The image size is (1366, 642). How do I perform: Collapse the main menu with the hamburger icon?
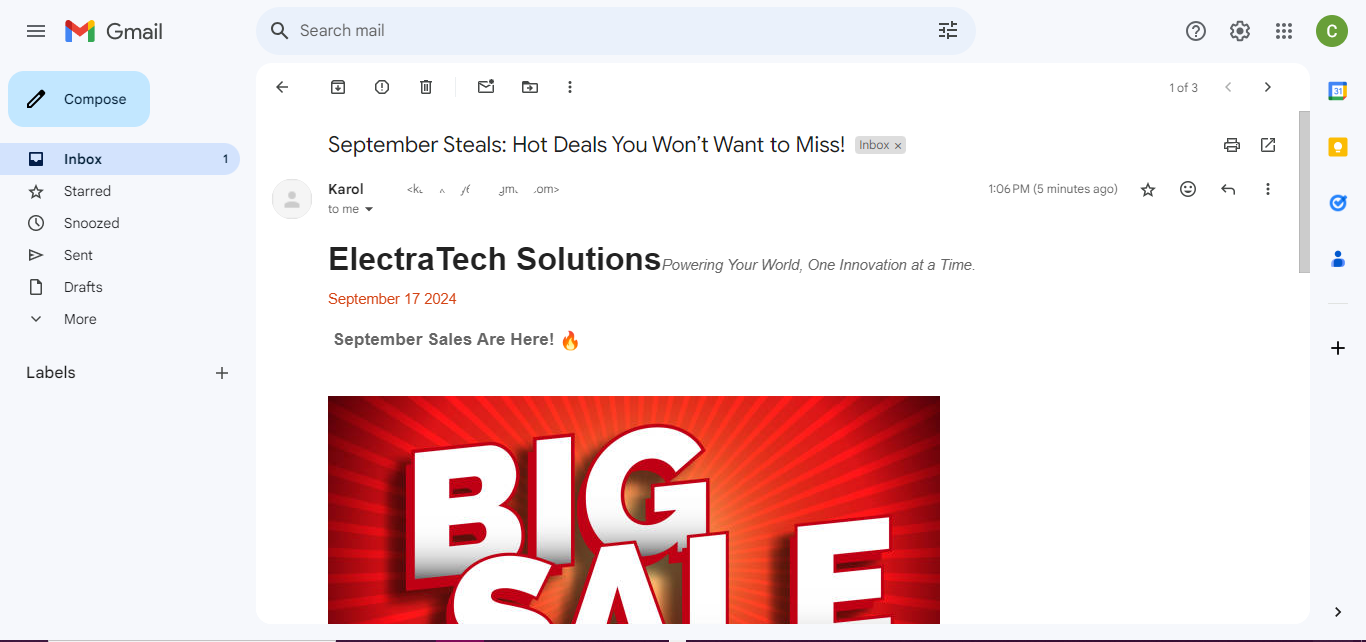36,31
